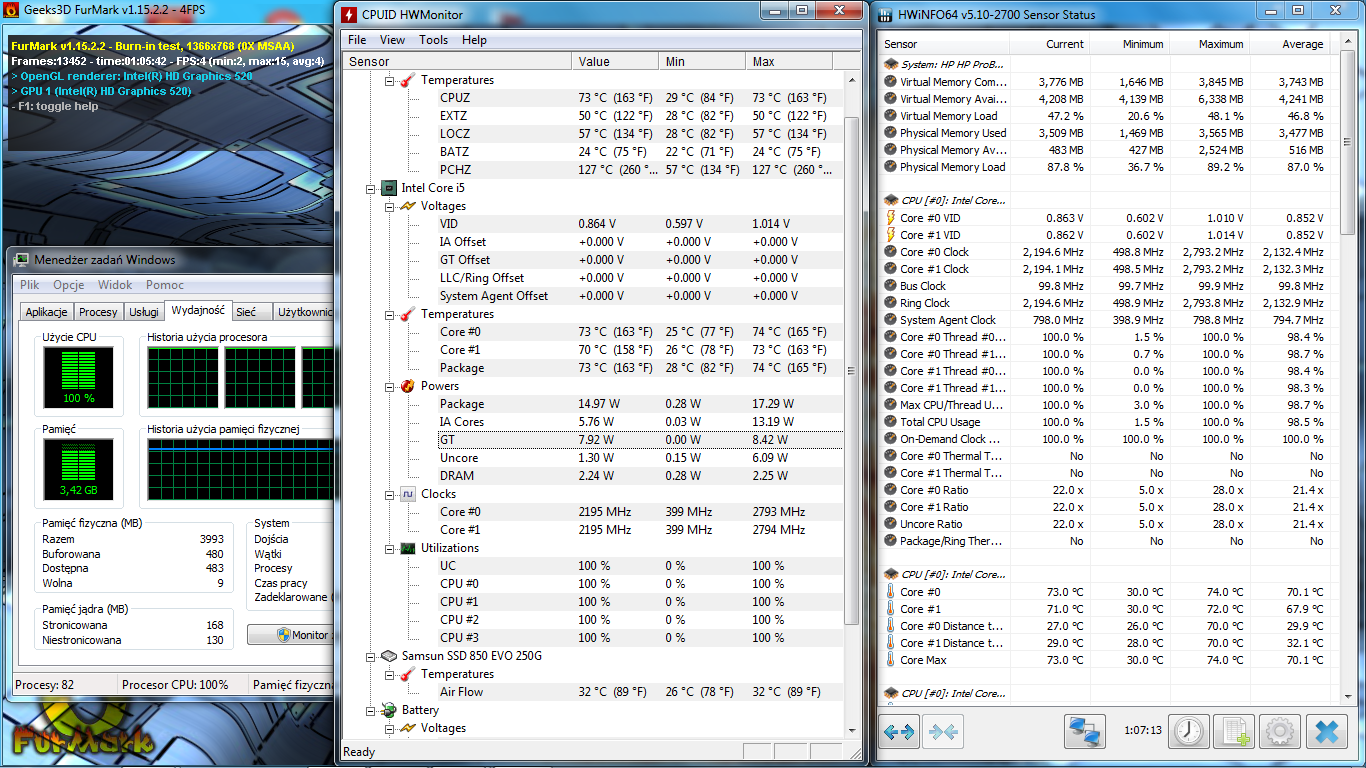Click the Virtual Memory Load icon in HWiNFO64
1366x768 pixels.
coord(891,116)
